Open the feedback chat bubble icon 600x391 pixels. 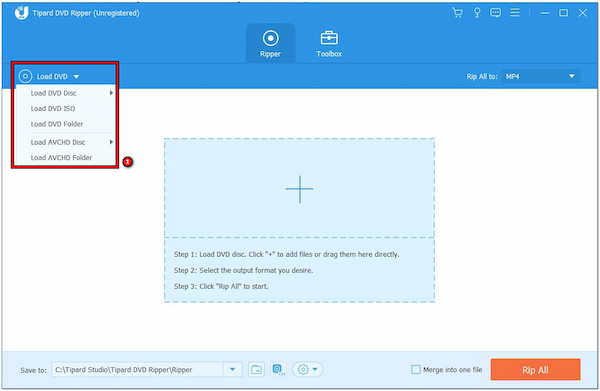click(x=496, y=13)
